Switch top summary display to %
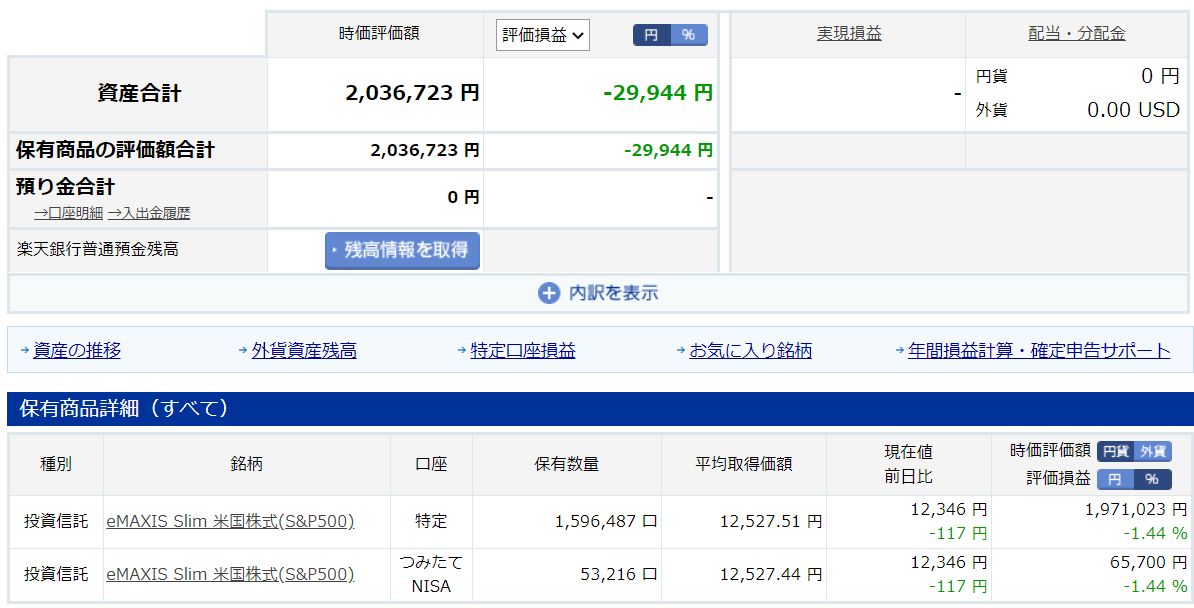 tap(688, 35)
